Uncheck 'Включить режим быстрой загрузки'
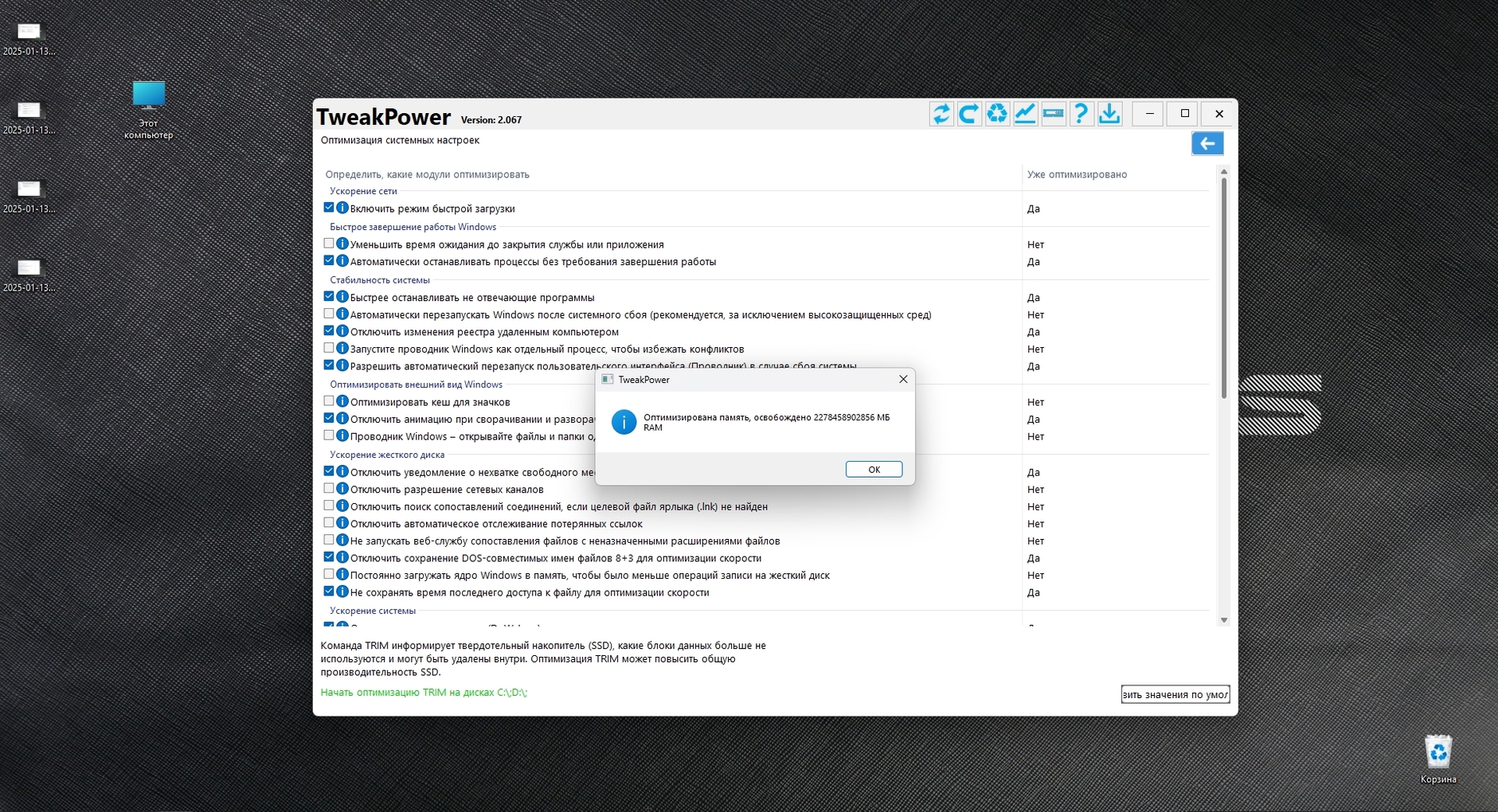 click(x=329, y=208)
